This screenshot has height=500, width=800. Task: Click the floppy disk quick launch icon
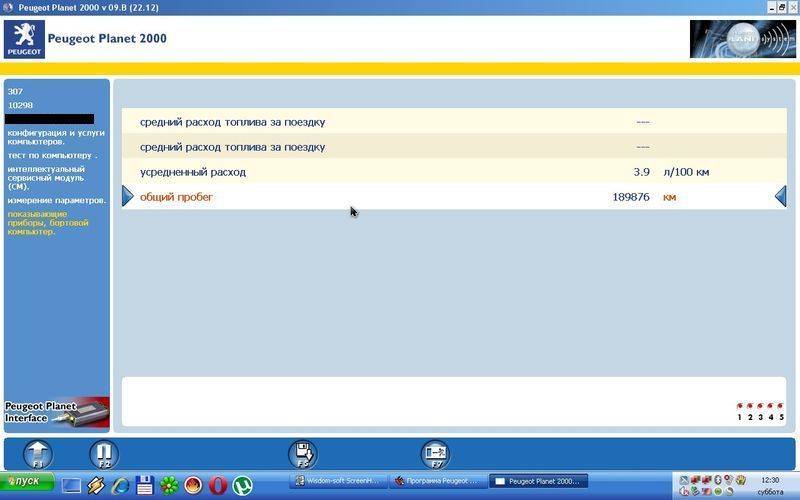coord(145,485)
